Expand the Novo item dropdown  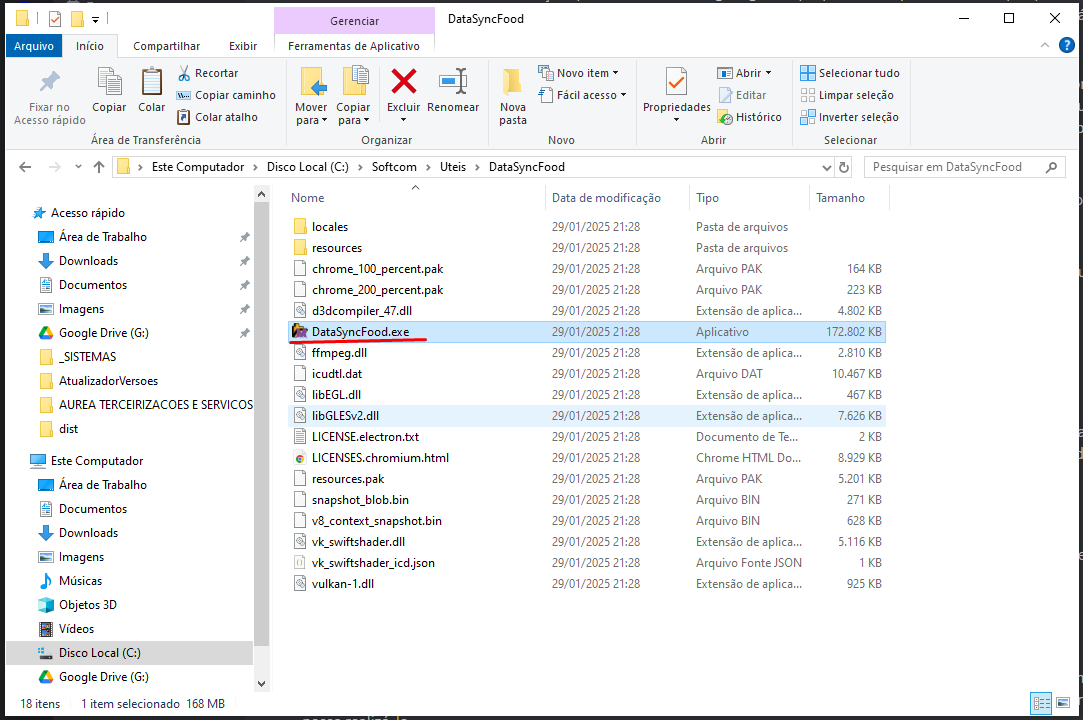tap(578, 73)
